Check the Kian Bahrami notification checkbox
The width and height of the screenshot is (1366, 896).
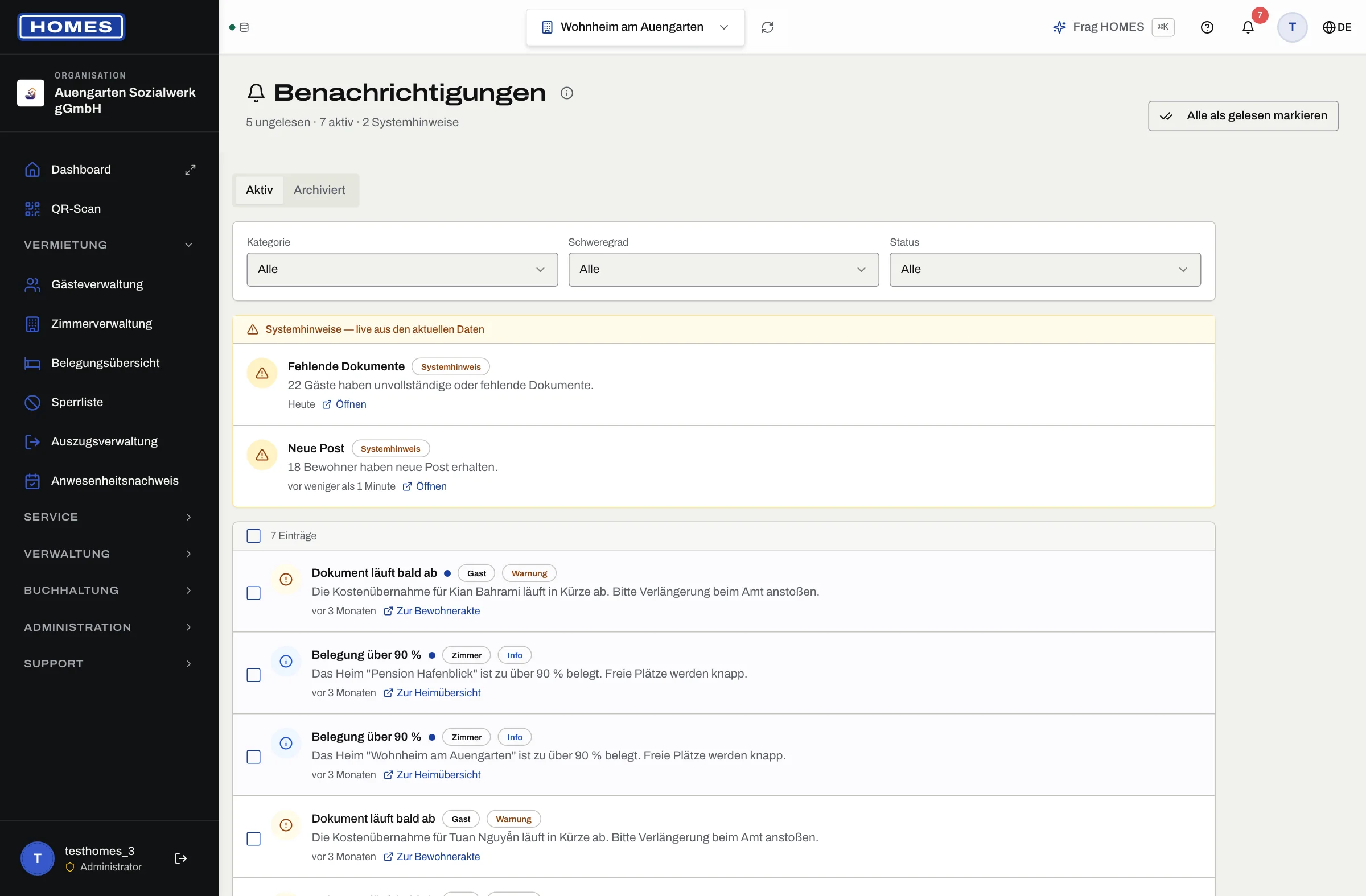(253, 593)
